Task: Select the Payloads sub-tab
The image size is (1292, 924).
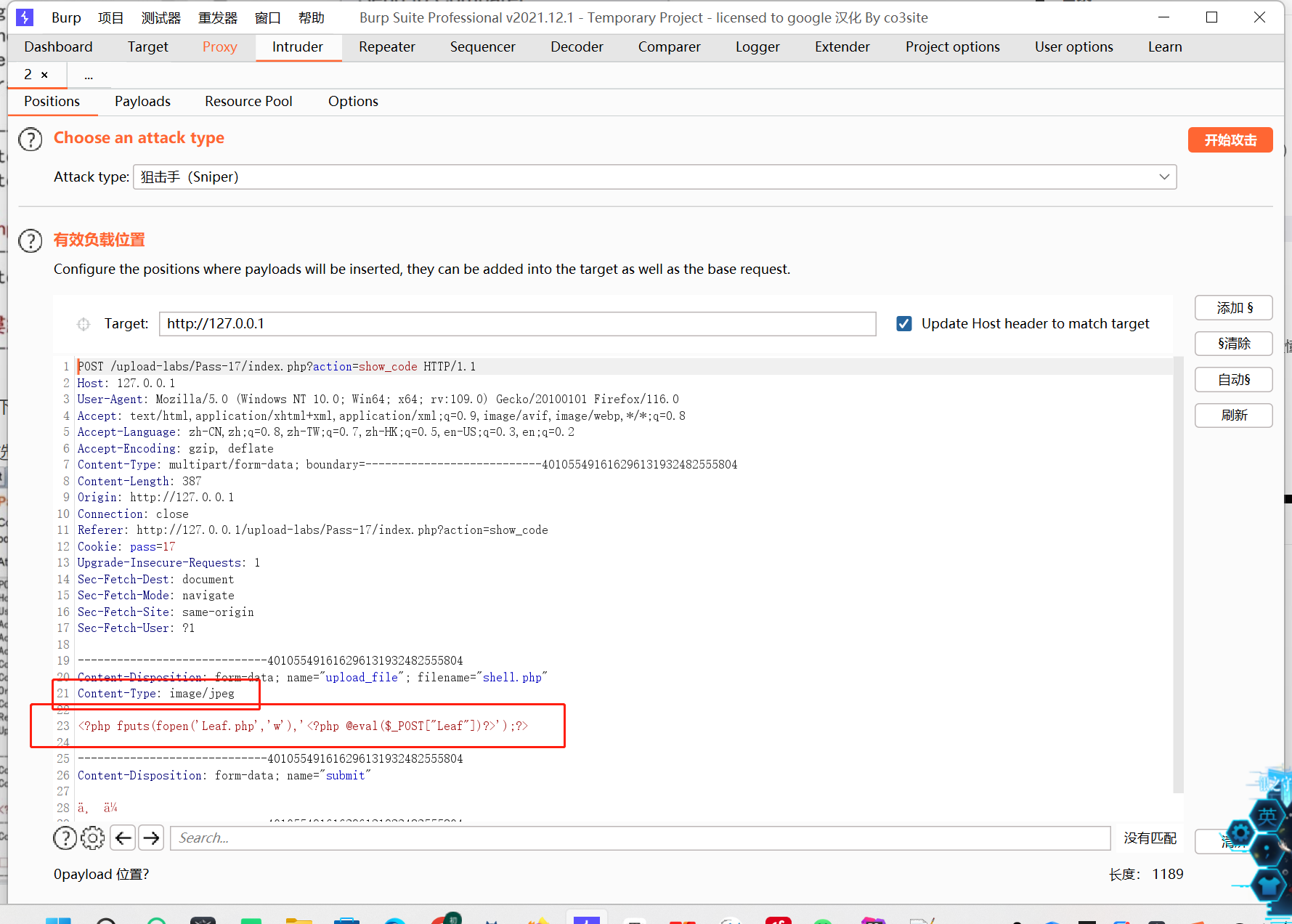Action: pos(143,102)
